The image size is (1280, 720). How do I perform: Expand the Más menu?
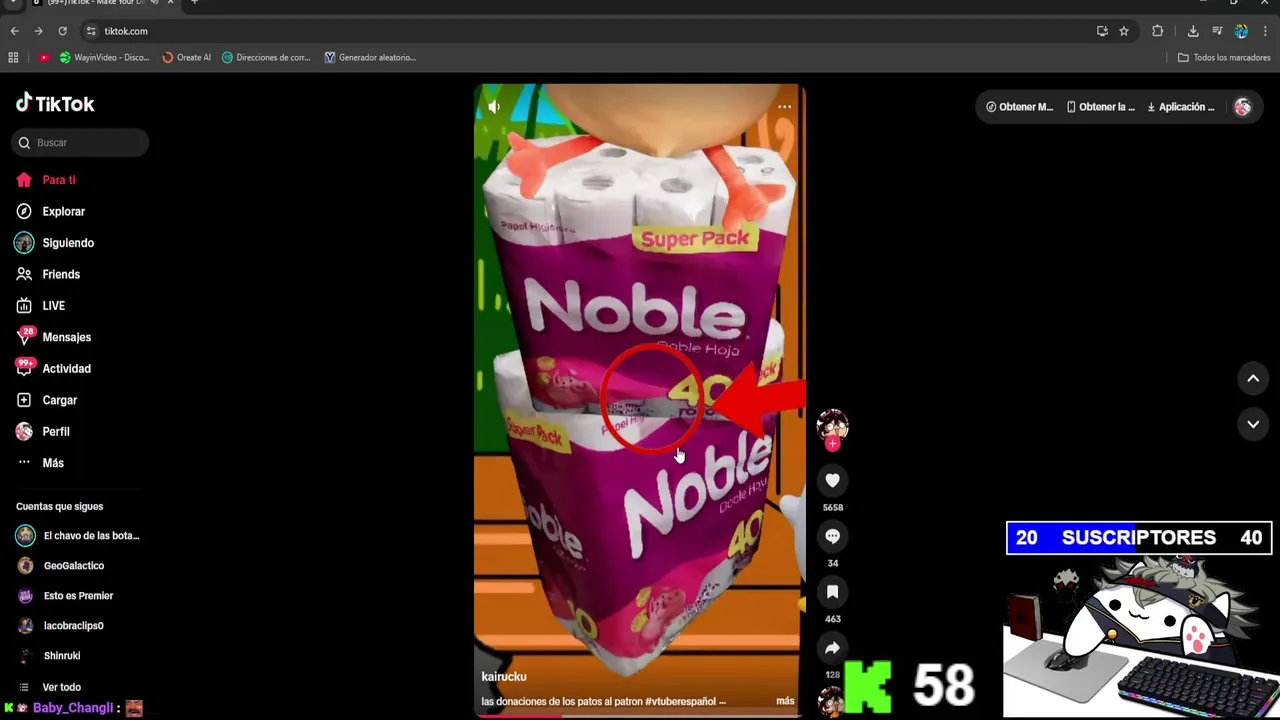pos(40,463)
